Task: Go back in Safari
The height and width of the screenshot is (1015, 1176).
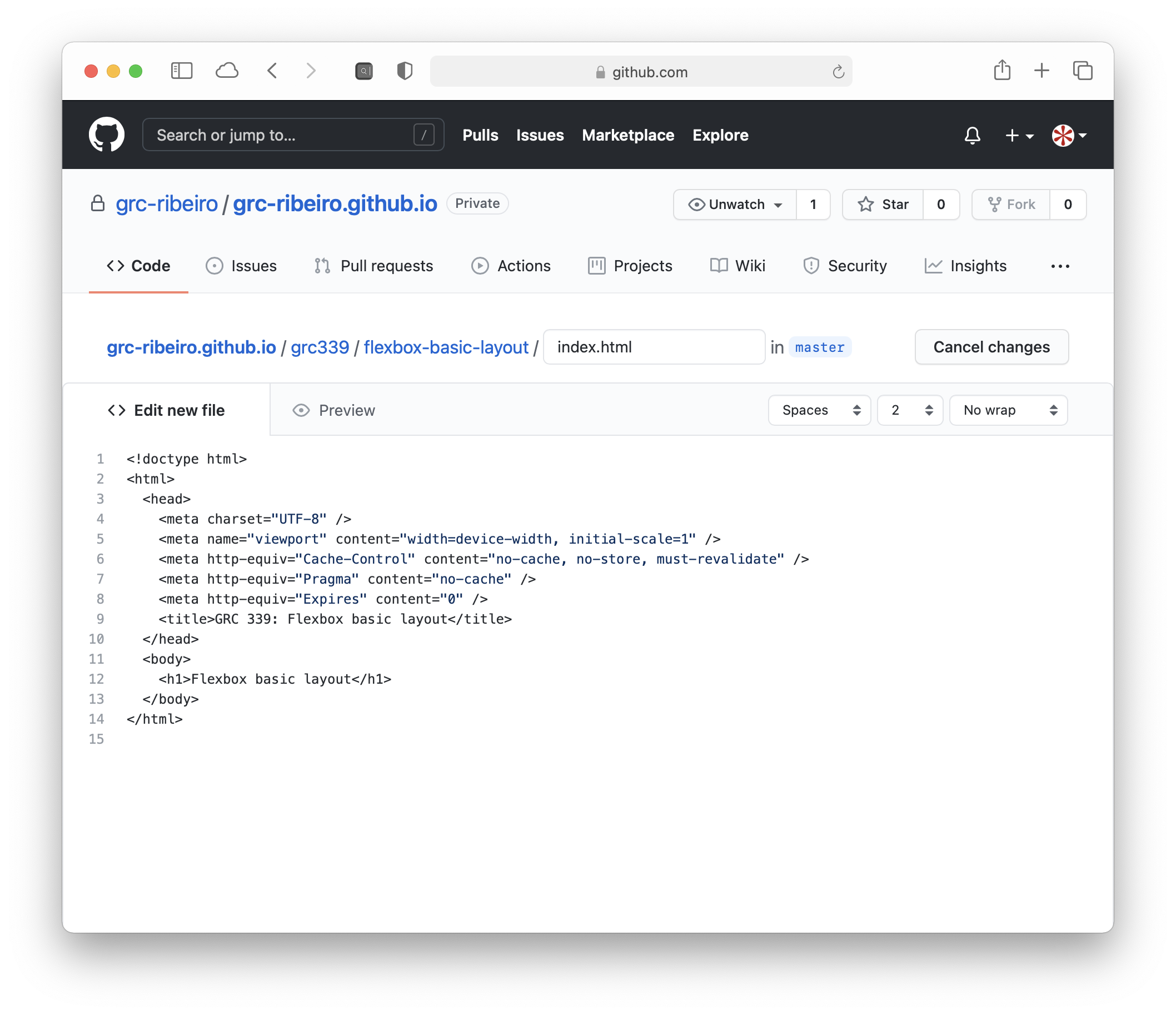Action: pos(272,71)
